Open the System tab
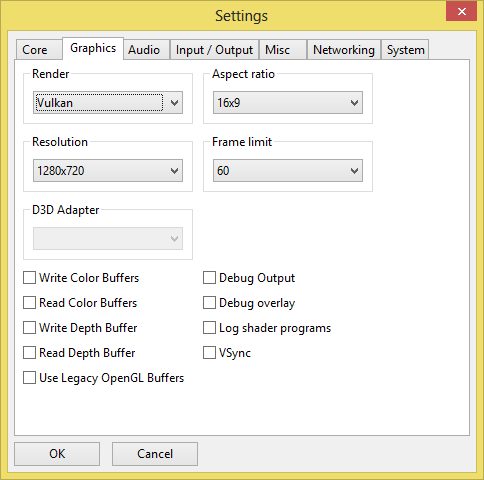Viewport: 484px width, 480px height. click(405, 50)
